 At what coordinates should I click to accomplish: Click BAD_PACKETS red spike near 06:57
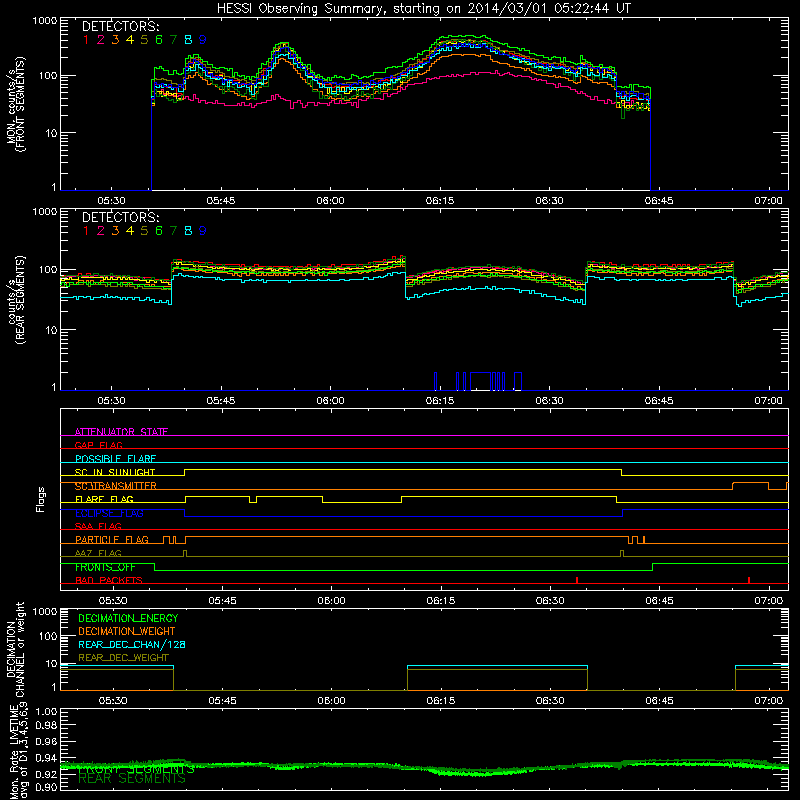[749, 580]
